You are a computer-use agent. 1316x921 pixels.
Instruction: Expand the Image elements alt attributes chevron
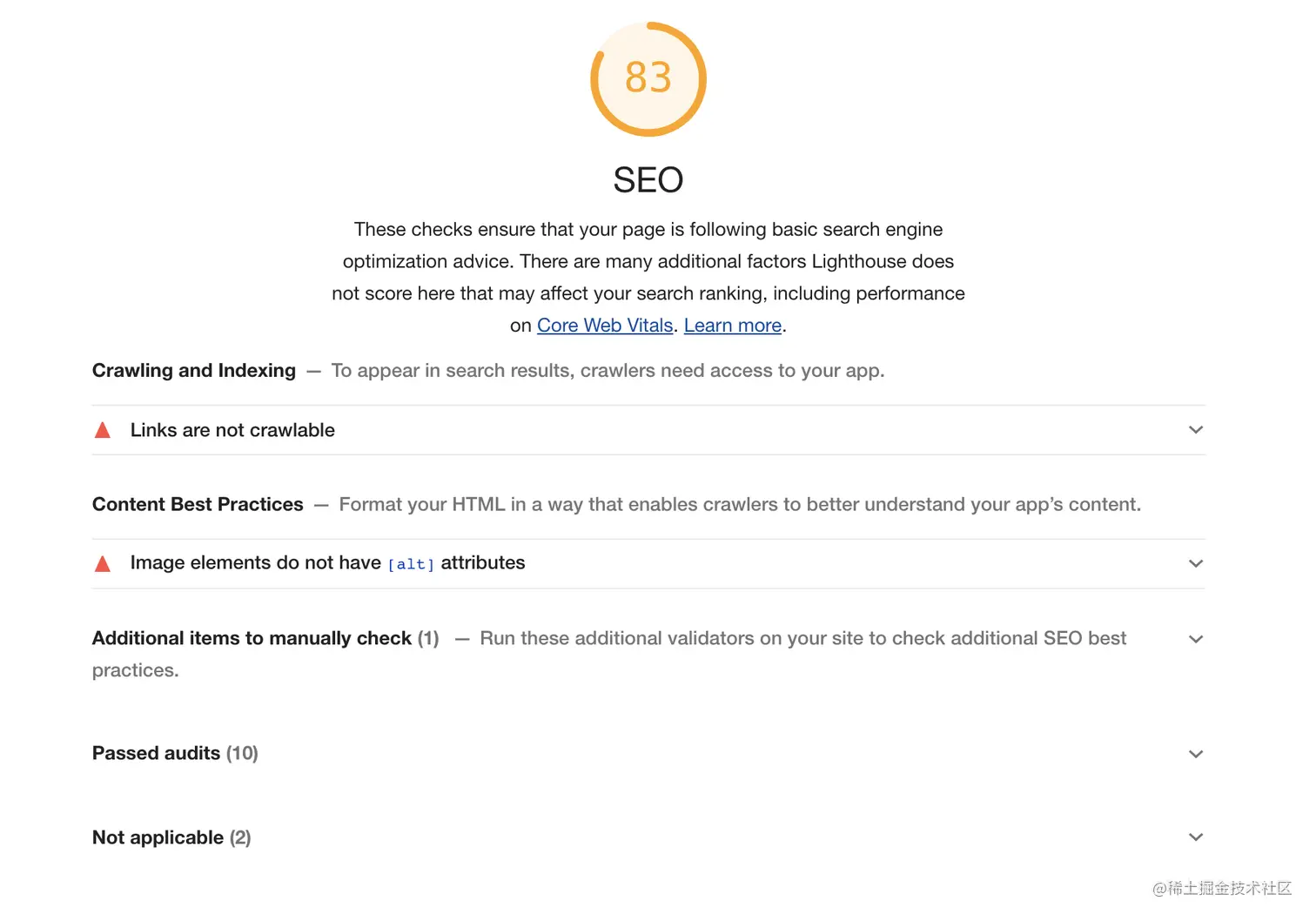1196,564
